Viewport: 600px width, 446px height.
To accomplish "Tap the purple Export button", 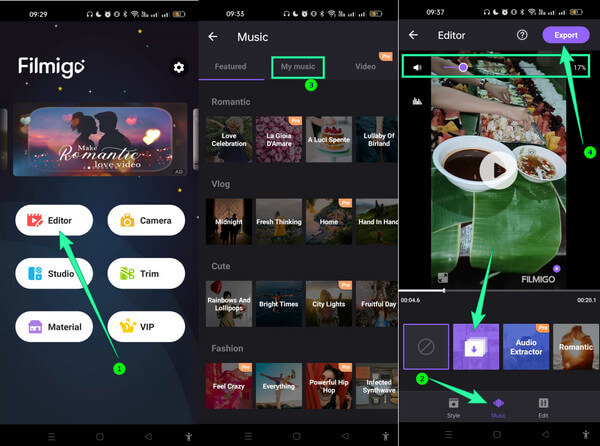I will click(566, 35).
